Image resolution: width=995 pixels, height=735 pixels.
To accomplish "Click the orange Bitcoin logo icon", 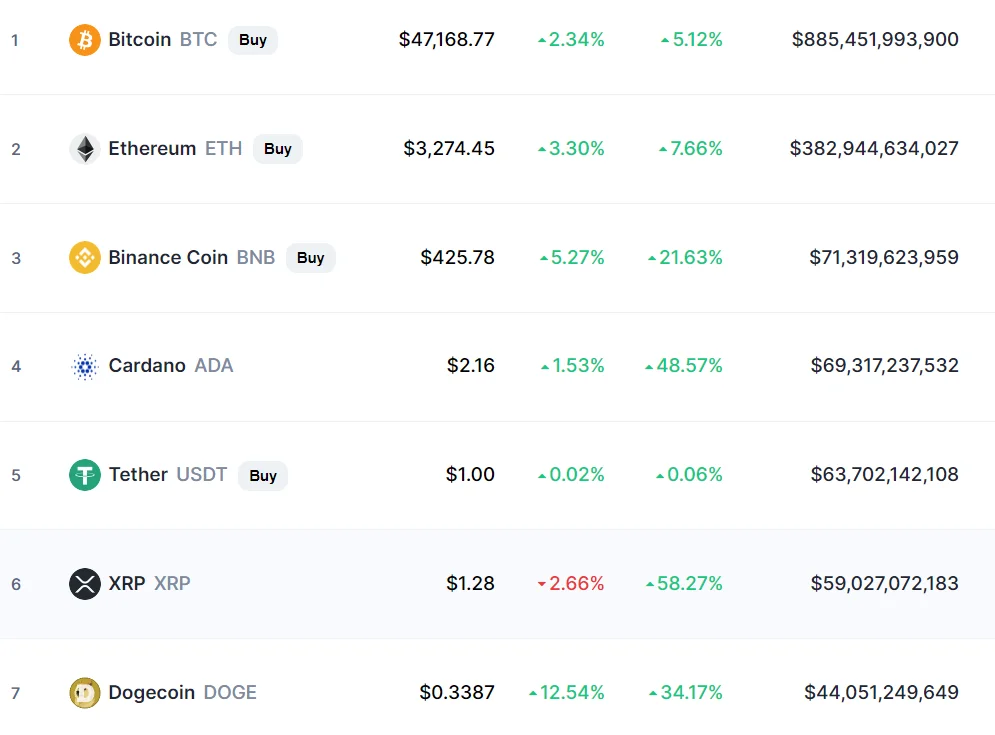I will tap(84, 40).
